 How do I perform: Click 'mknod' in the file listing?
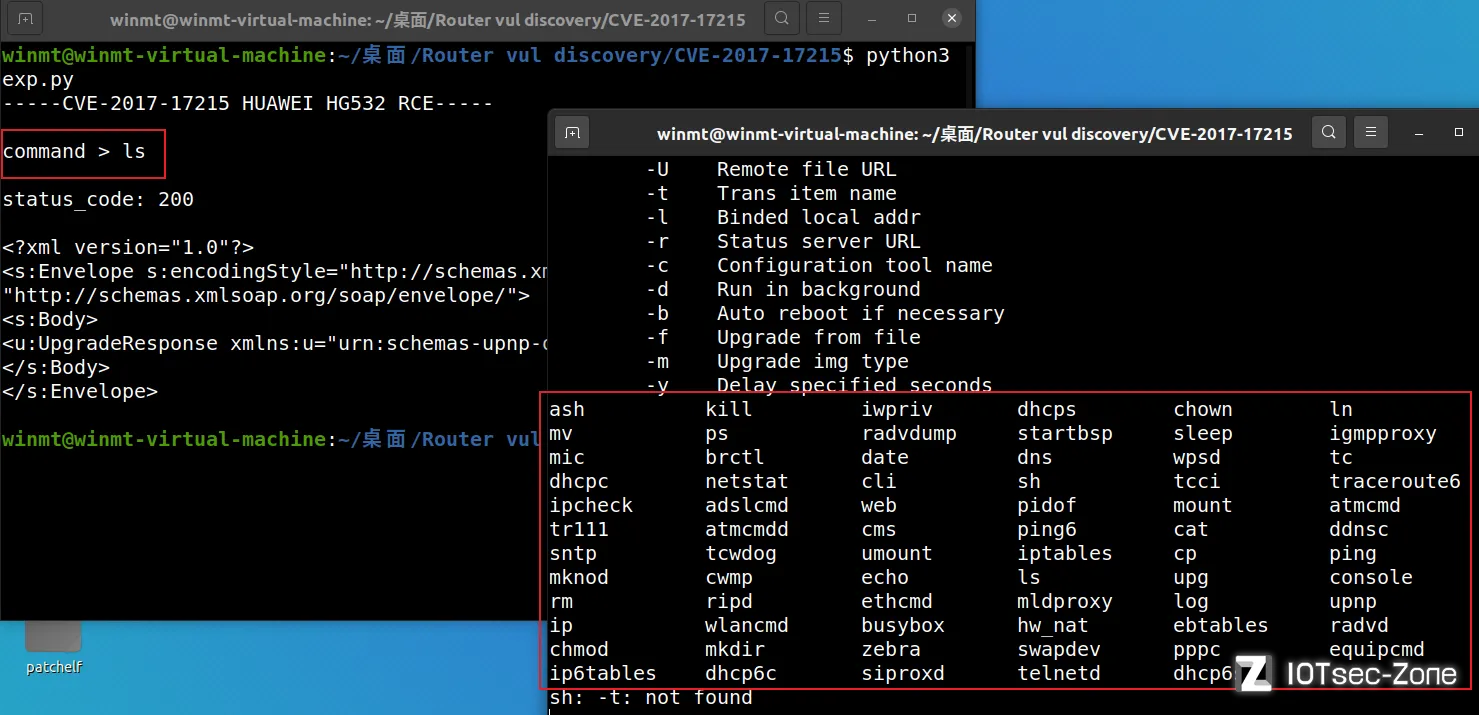coord(579,578)
